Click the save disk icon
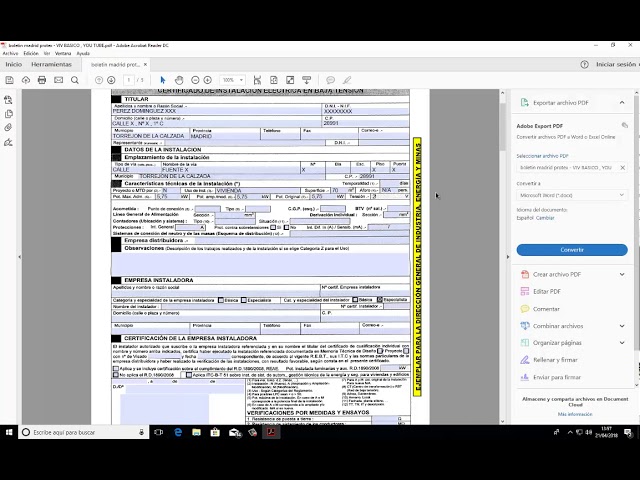Screen dimensions: 640x480 pyautogui.click(x=8, y=80)
